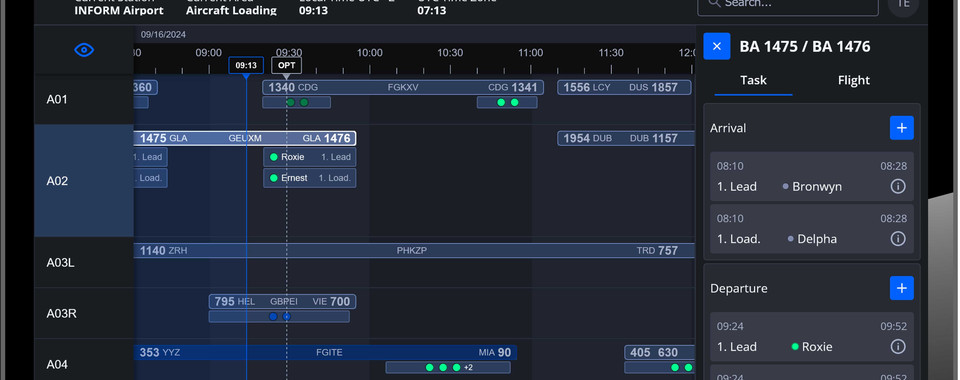This screenshot has height=380, width=960.
Task: Select flight bar 1340 CDG FGKXV 1341
Action: (403, 88)
